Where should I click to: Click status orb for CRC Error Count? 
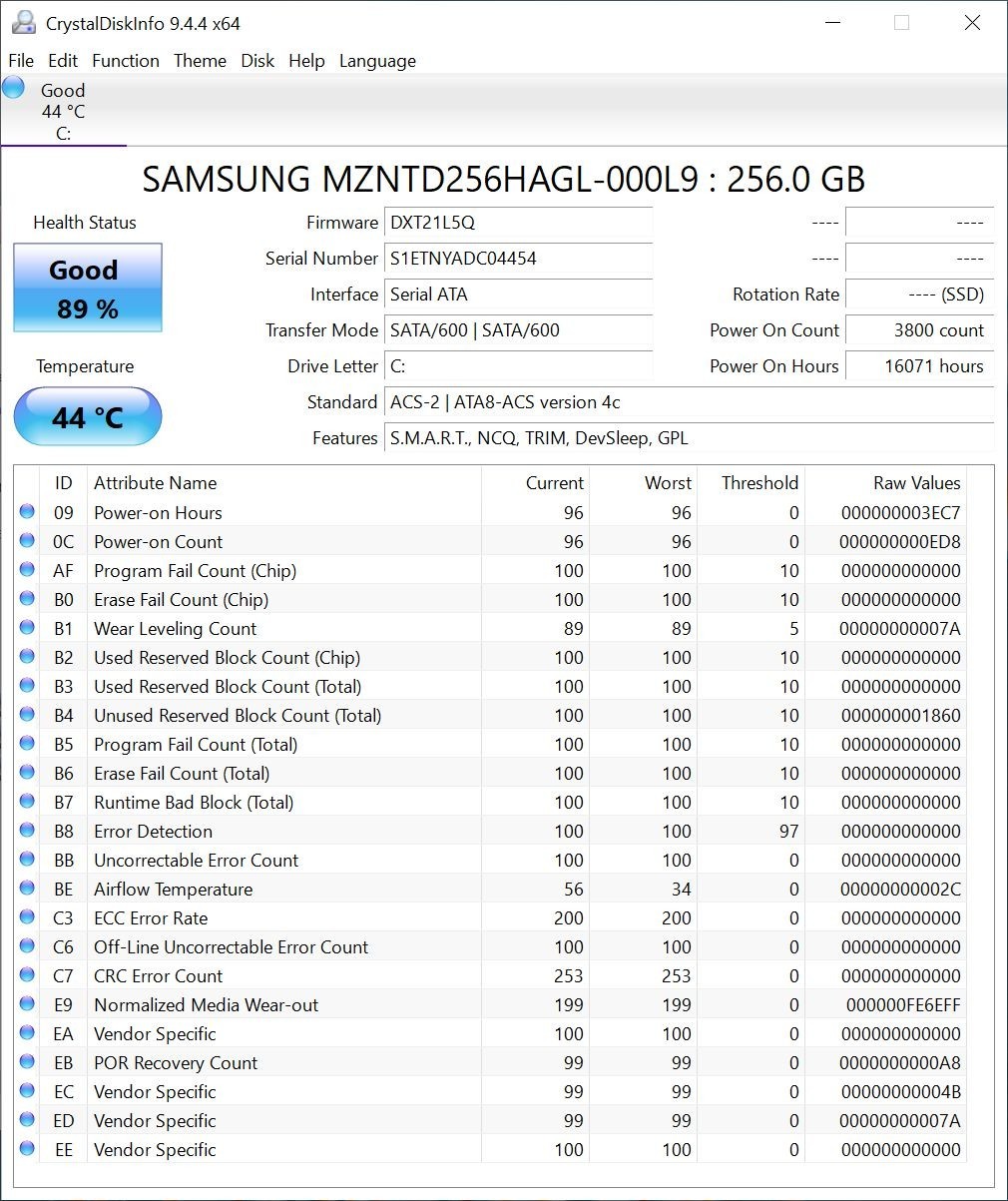click(x=27, y=975)
